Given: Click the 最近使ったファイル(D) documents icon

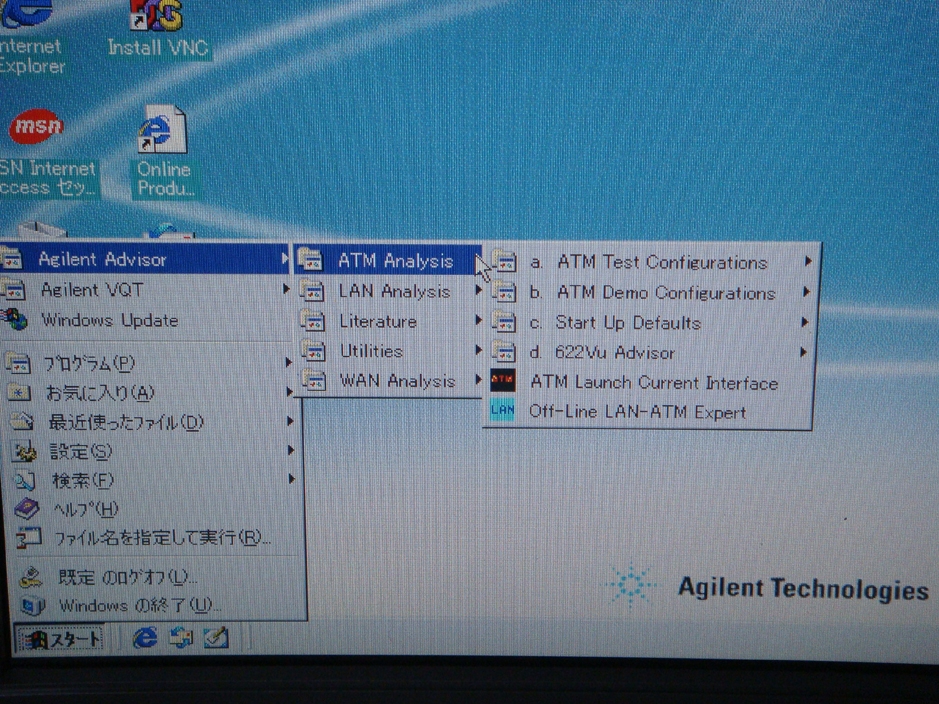Looking at the screenshot, I should [x=22, y=421].
